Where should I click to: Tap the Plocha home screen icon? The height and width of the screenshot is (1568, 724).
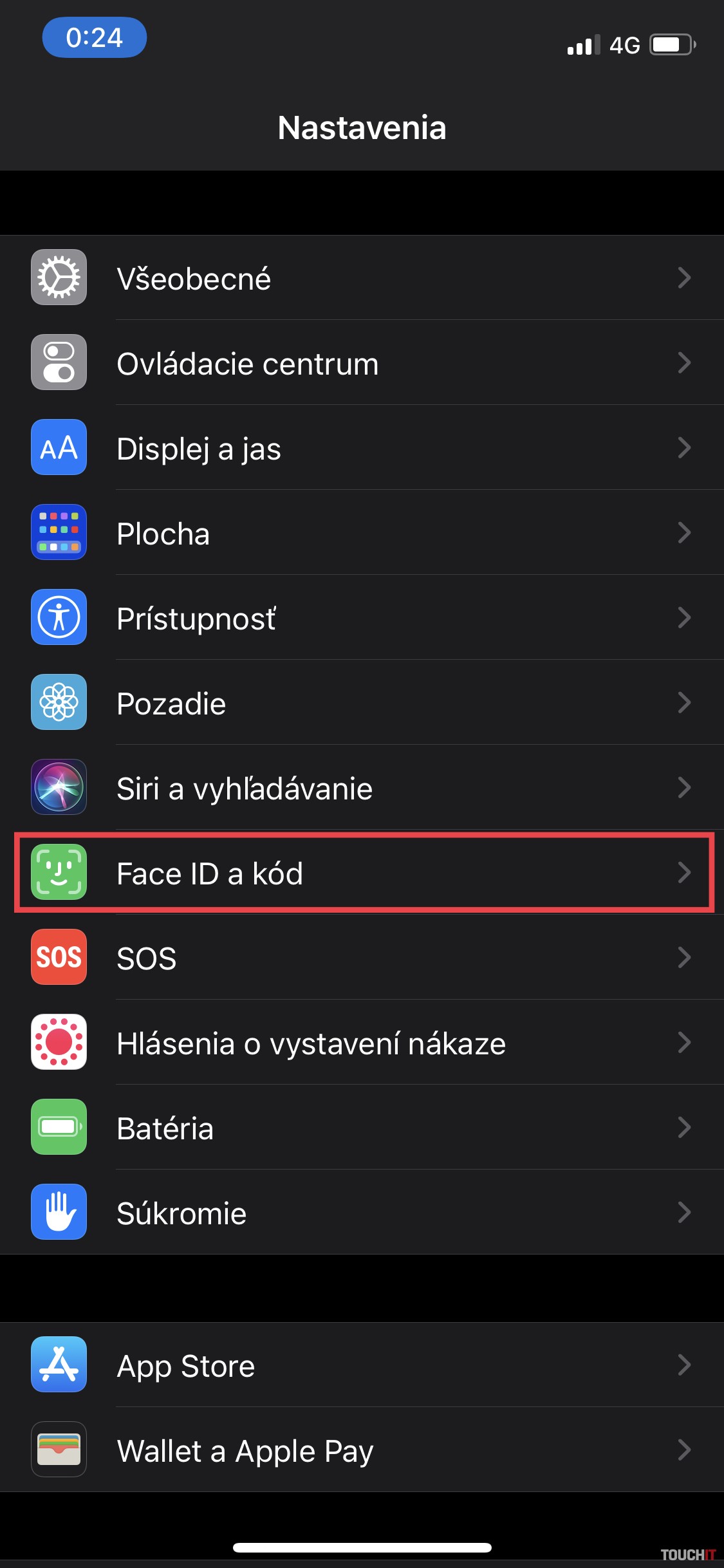[x=59, y=532]
